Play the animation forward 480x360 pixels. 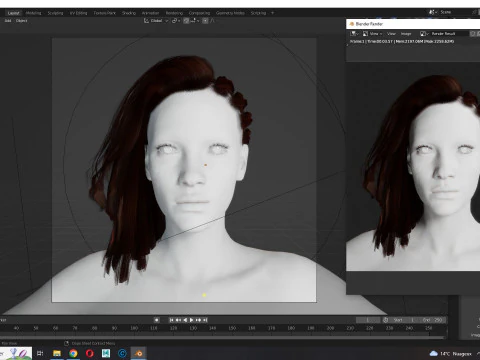[192, 320]
